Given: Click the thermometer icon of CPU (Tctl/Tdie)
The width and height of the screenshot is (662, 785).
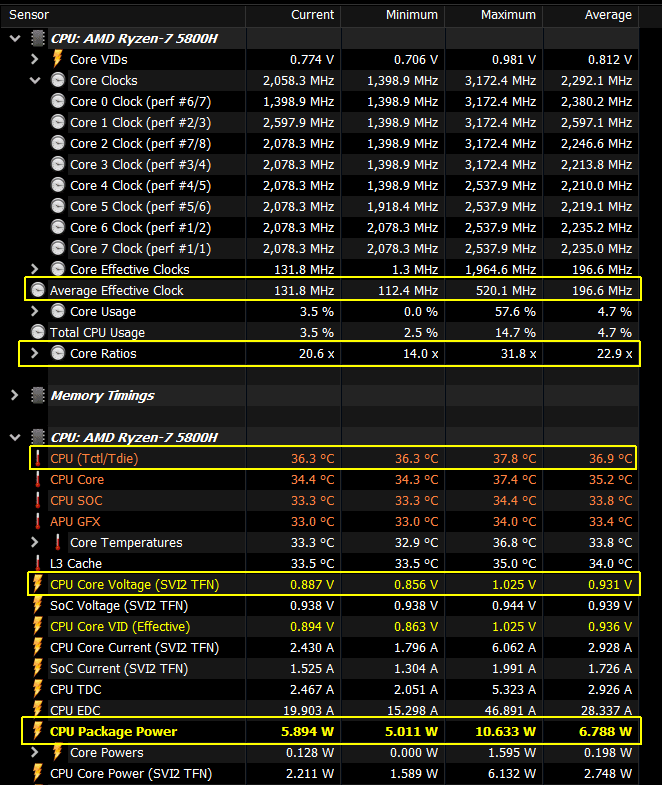Looking at the screenshot, I should [x=38, y=458].
